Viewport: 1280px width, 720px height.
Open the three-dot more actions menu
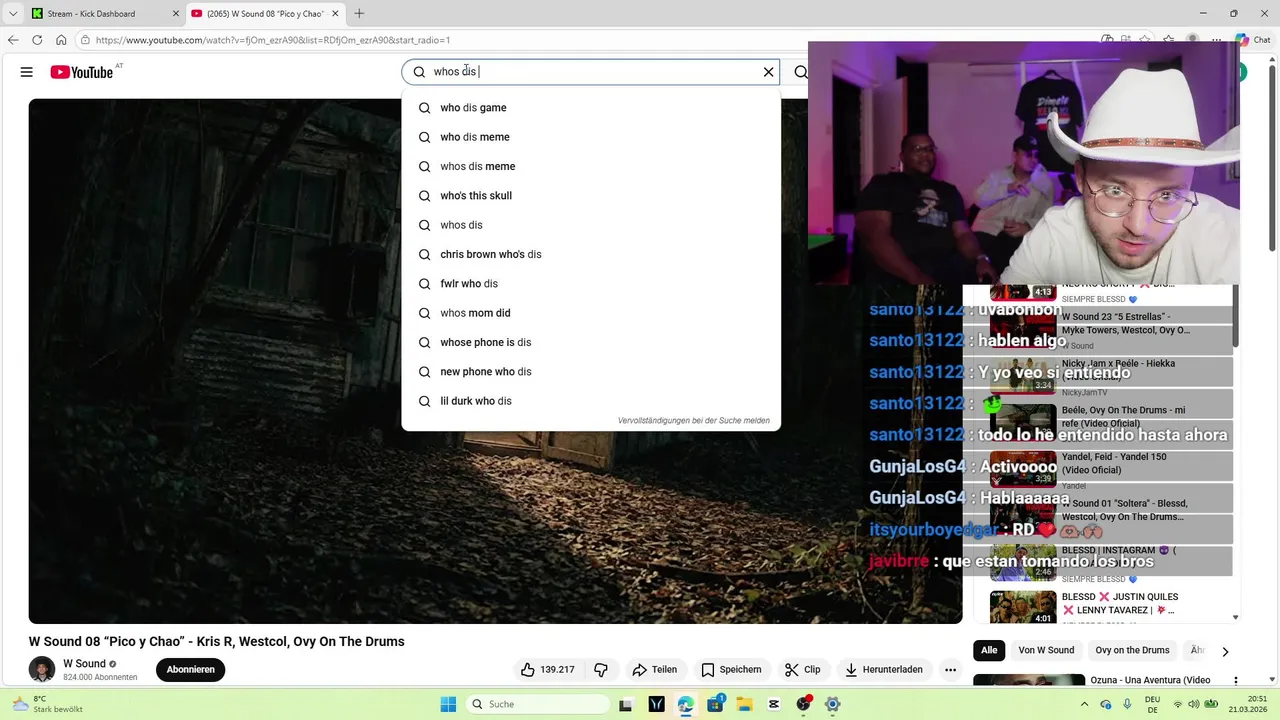pos(951,670)
